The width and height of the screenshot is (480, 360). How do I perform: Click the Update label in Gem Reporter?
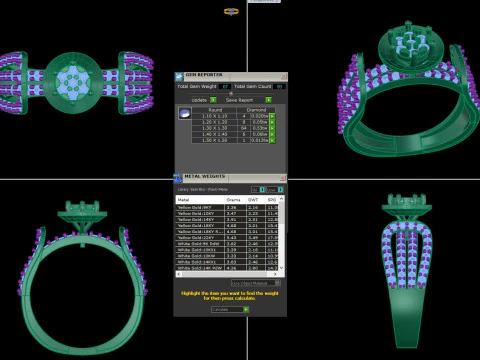coord(199,100)
